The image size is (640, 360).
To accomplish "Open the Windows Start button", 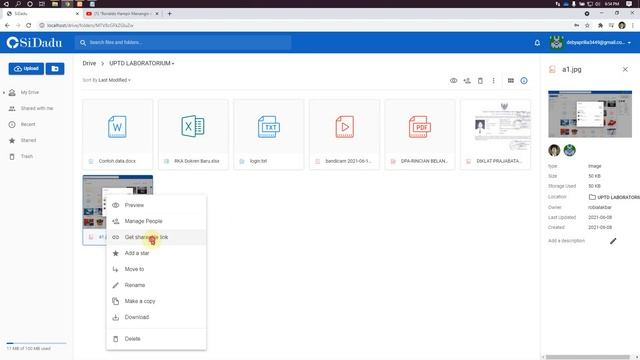I will (x=6, y=4).
